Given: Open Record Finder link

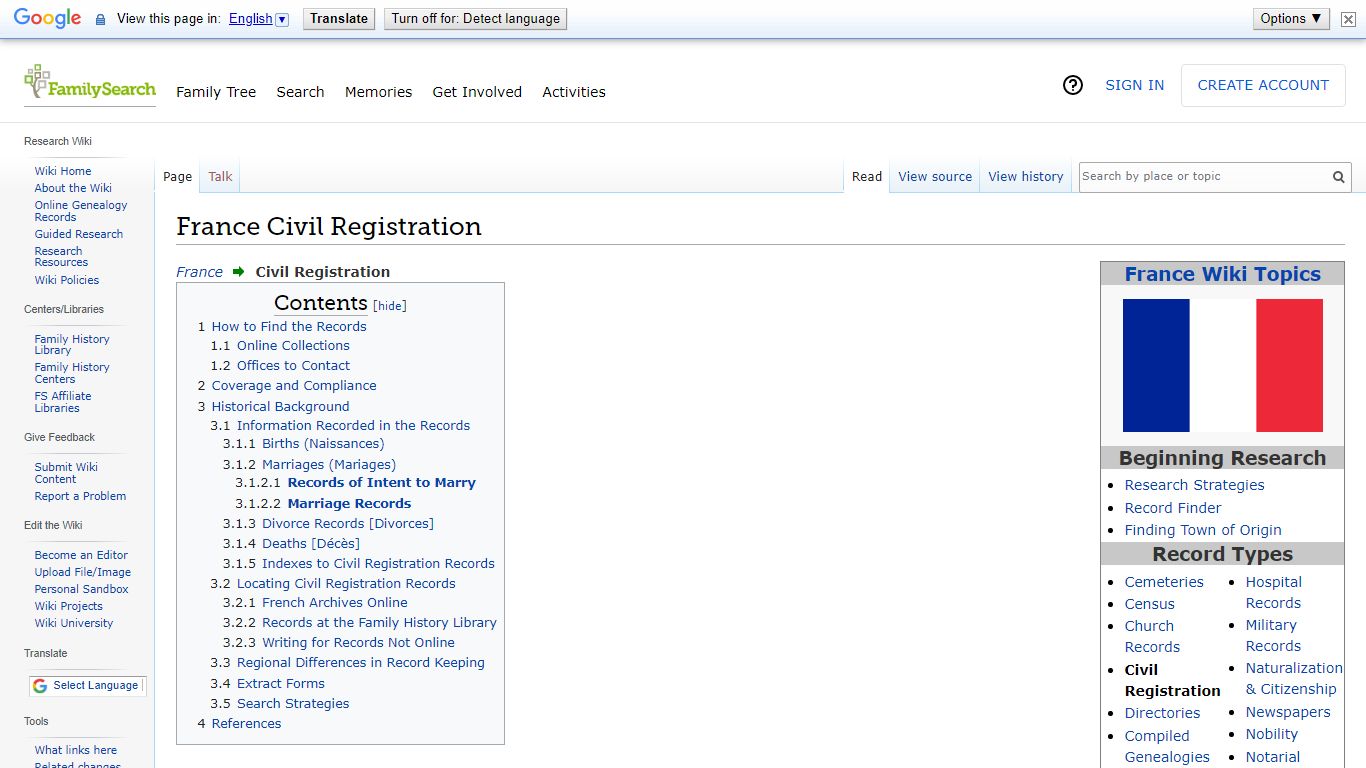Looking at the screenshot, I should pyautogui.click(x=1173, y=508).
